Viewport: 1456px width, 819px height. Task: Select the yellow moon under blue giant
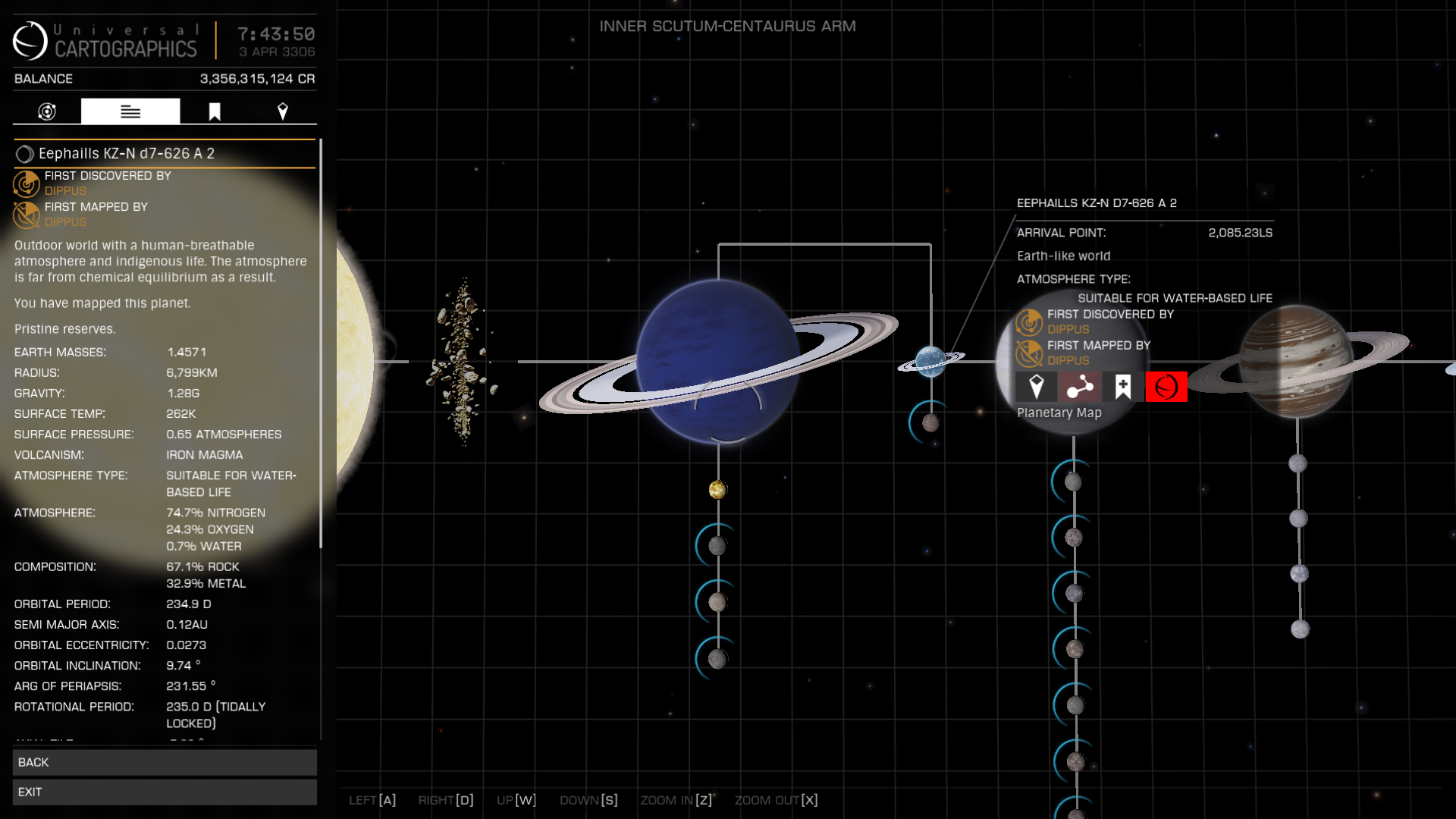click(717, 490)
